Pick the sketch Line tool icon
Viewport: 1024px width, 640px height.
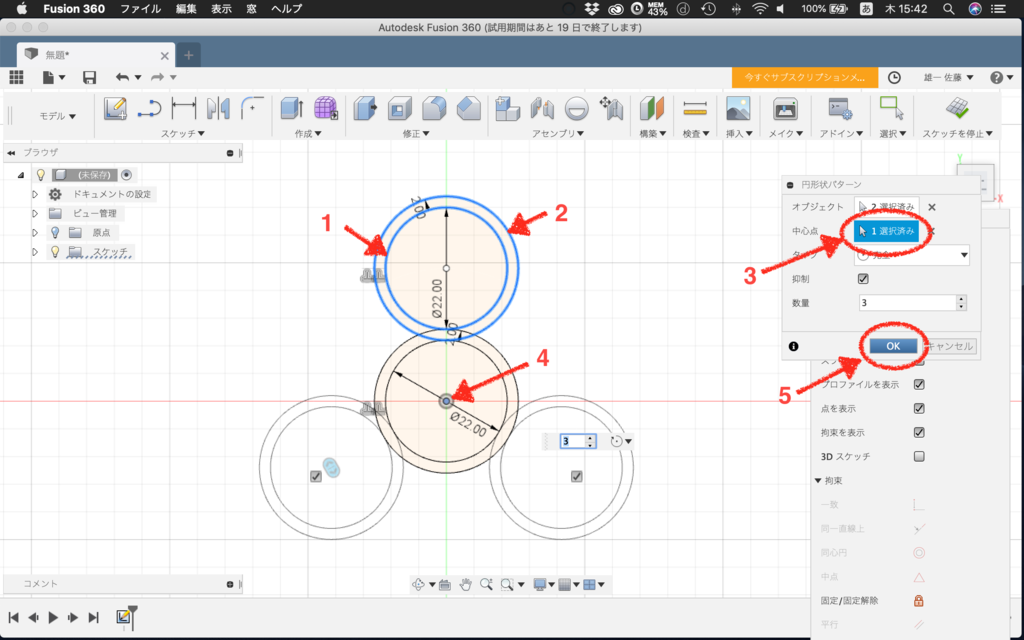[x=150, y=108]
